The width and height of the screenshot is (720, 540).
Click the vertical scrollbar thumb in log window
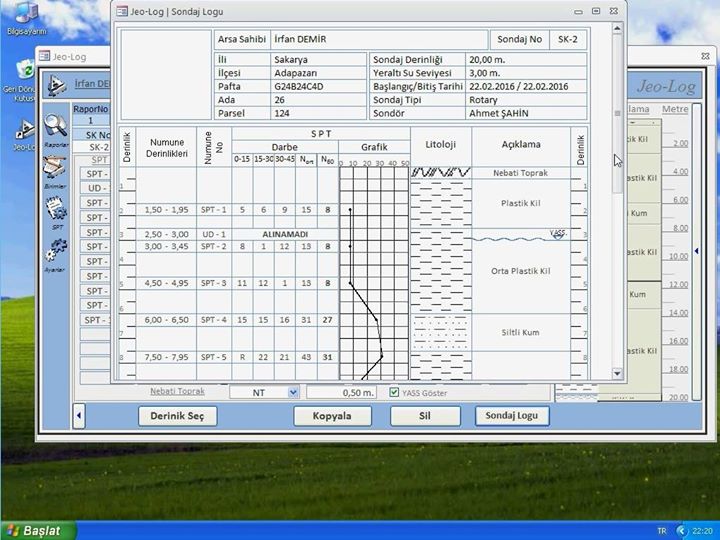(617, 113)
